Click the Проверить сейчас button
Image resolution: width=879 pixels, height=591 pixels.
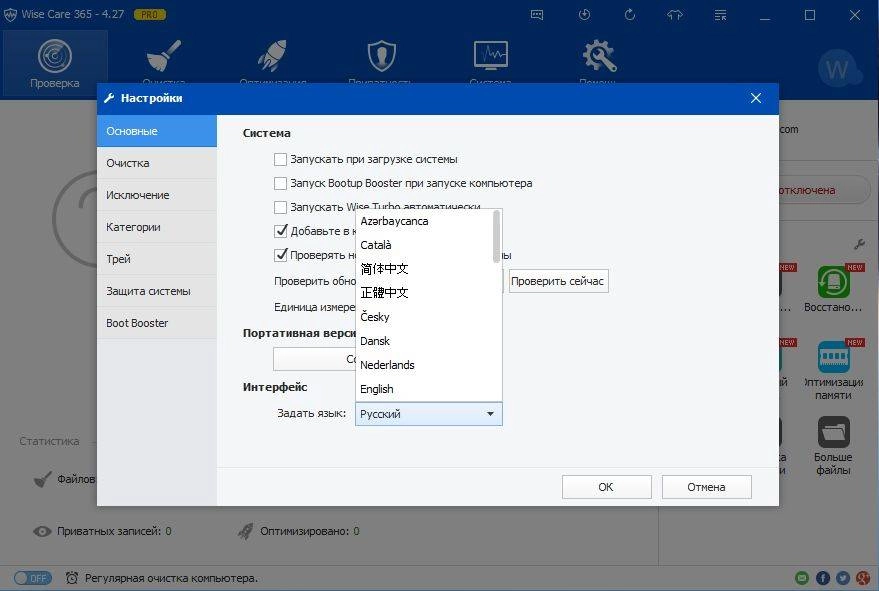point(558,281)
